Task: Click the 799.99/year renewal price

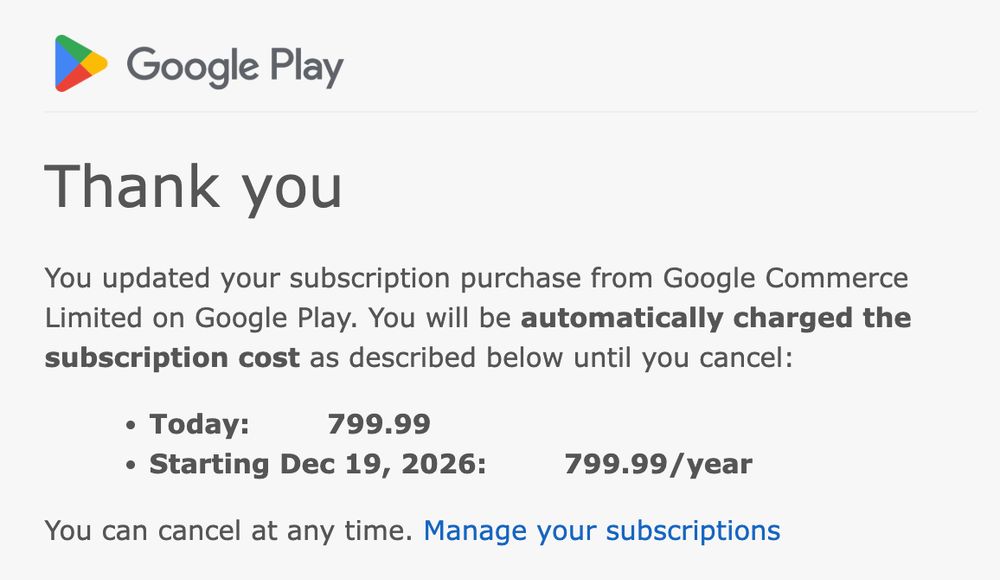Action: (658, 464)
